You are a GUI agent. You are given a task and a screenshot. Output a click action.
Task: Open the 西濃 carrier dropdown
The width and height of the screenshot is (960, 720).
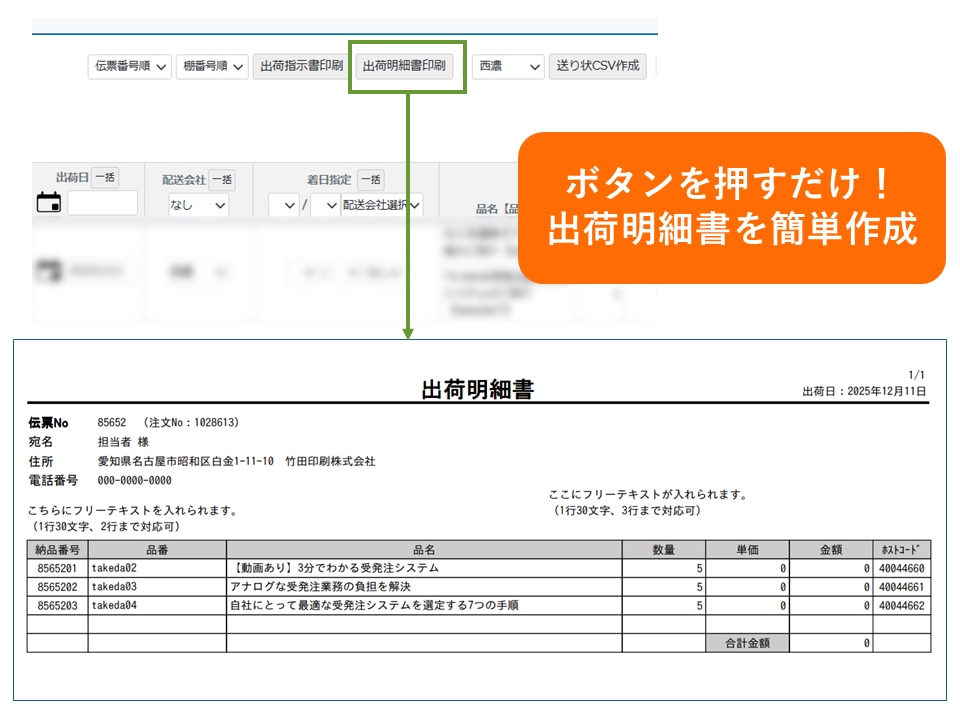tap(508, 67)
